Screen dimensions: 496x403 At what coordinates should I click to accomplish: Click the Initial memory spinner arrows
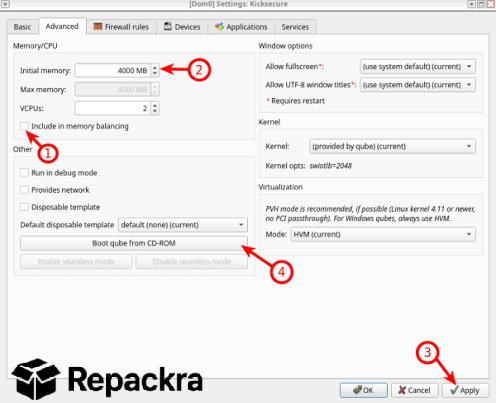coord(155,70)
